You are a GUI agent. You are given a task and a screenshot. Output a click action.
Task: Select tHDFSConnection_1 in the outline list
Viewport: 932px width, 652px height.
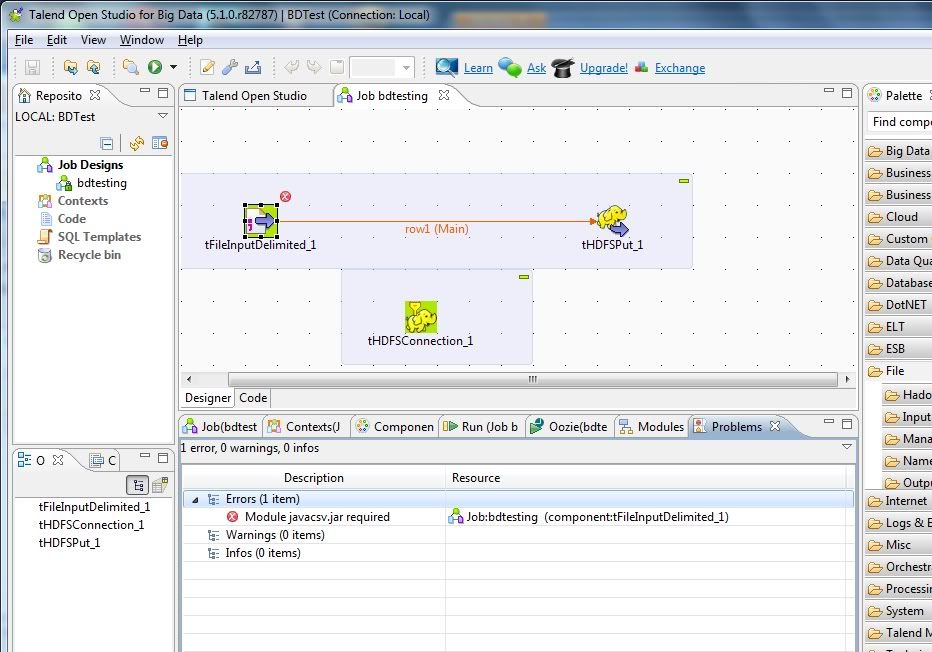92,525
